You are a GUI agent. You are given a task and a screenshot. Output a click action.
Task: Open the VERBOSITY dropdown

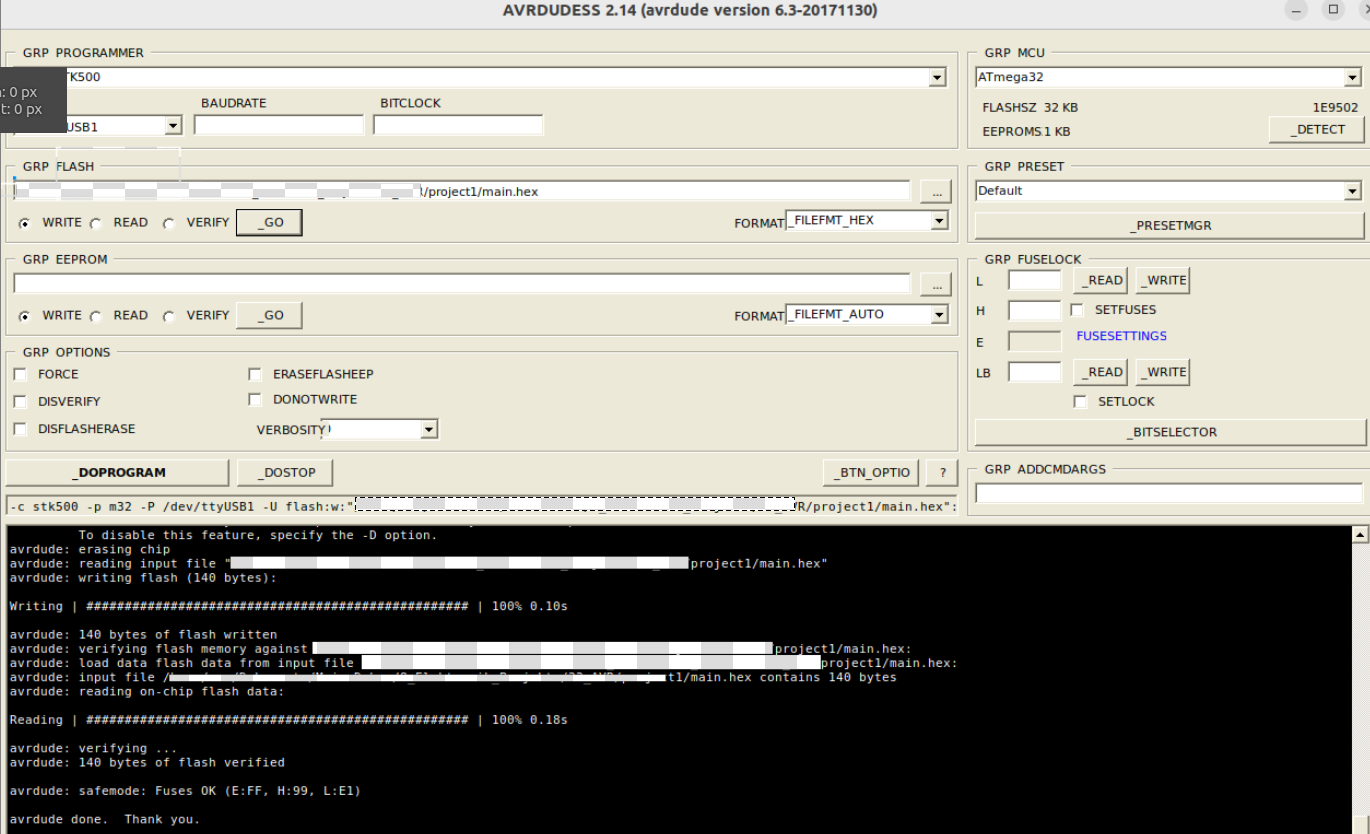tap(429, 429)
